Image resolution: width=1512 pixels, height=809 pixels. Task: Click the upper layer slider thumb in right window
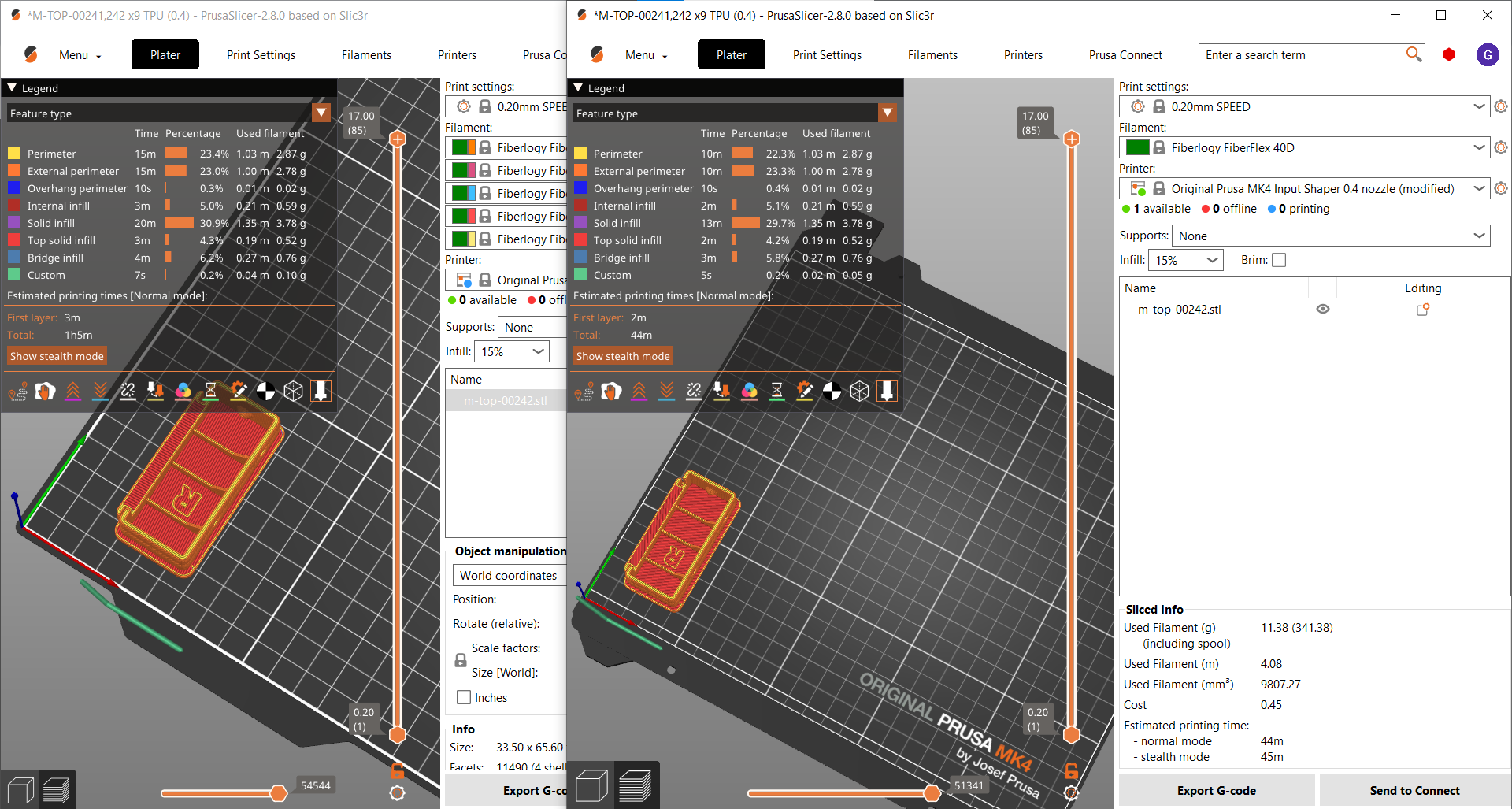coord(1071,139)
